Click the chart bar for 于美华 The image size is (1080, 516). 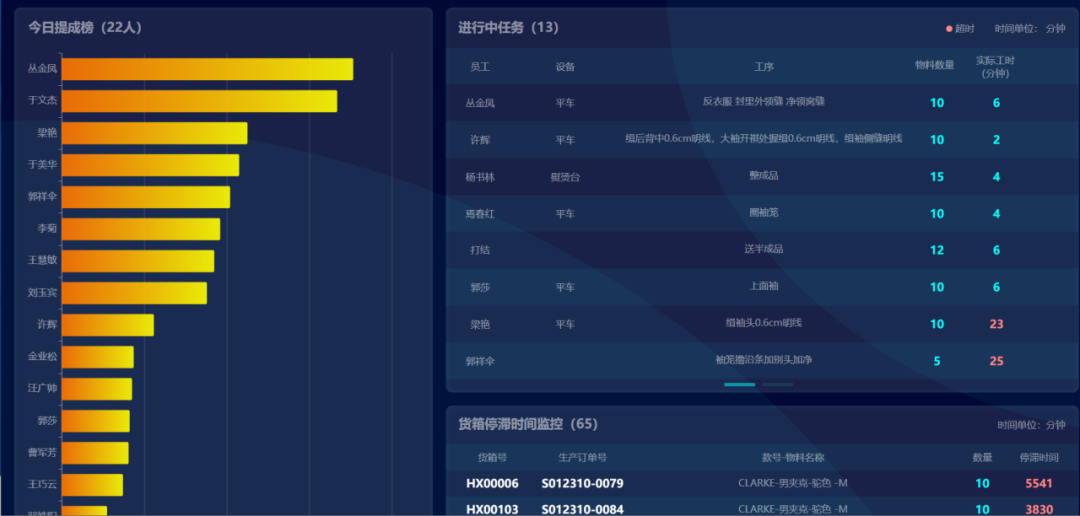pyautogui.click(x=150, y=165)
